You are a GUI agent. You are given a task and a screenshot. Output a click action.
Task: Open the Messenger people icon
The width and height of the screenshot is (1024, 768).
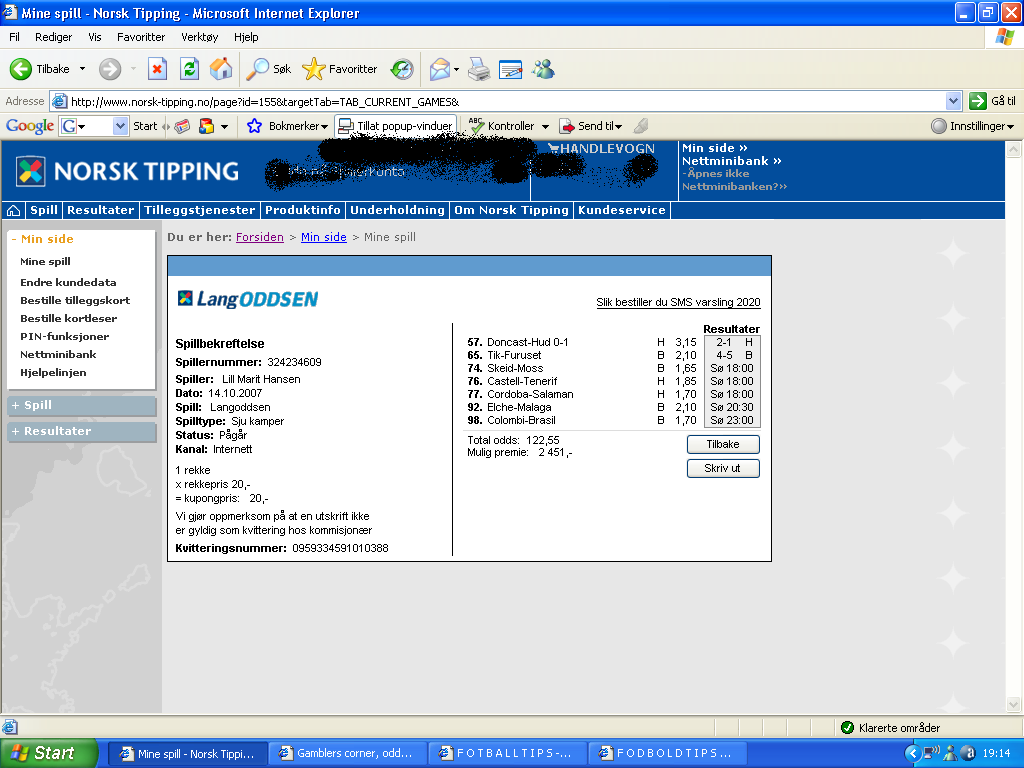543,69
